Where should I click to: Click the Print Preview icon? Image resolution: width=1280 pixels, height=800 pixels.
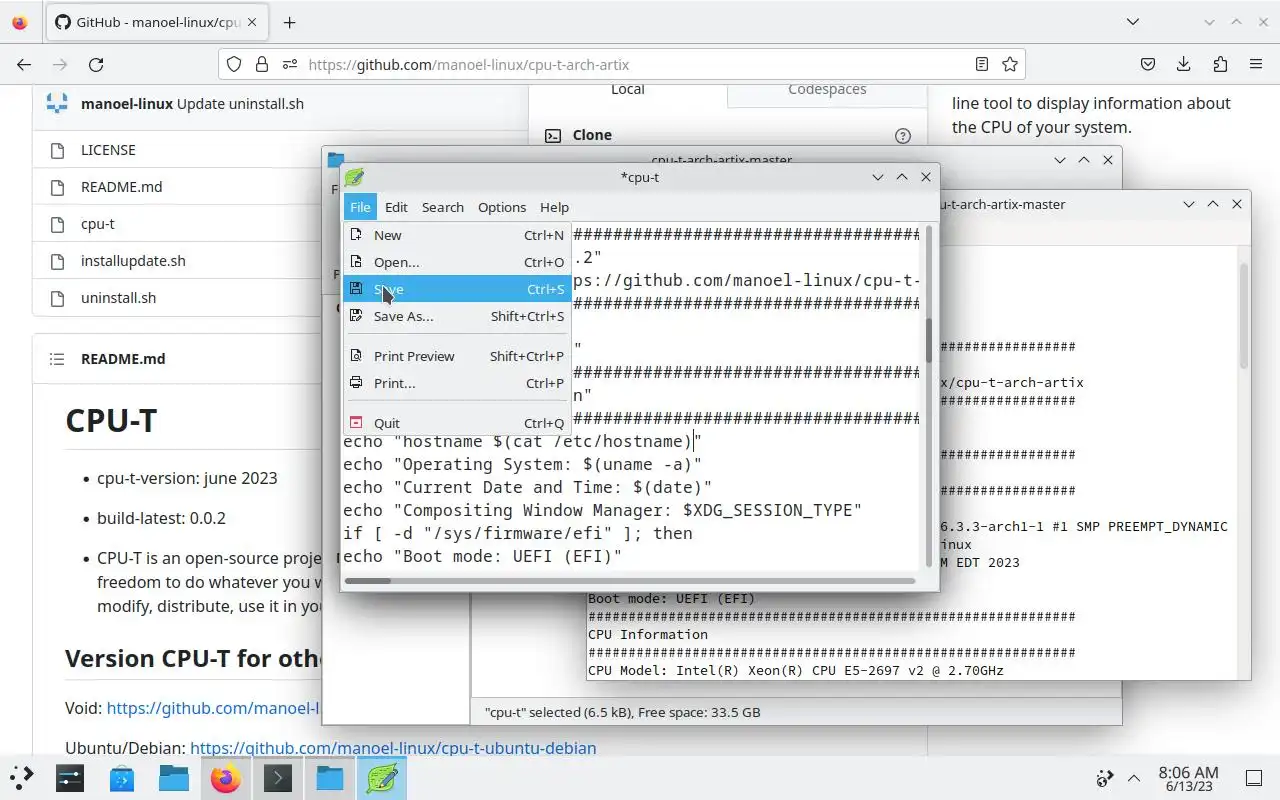tap(355, 356)
